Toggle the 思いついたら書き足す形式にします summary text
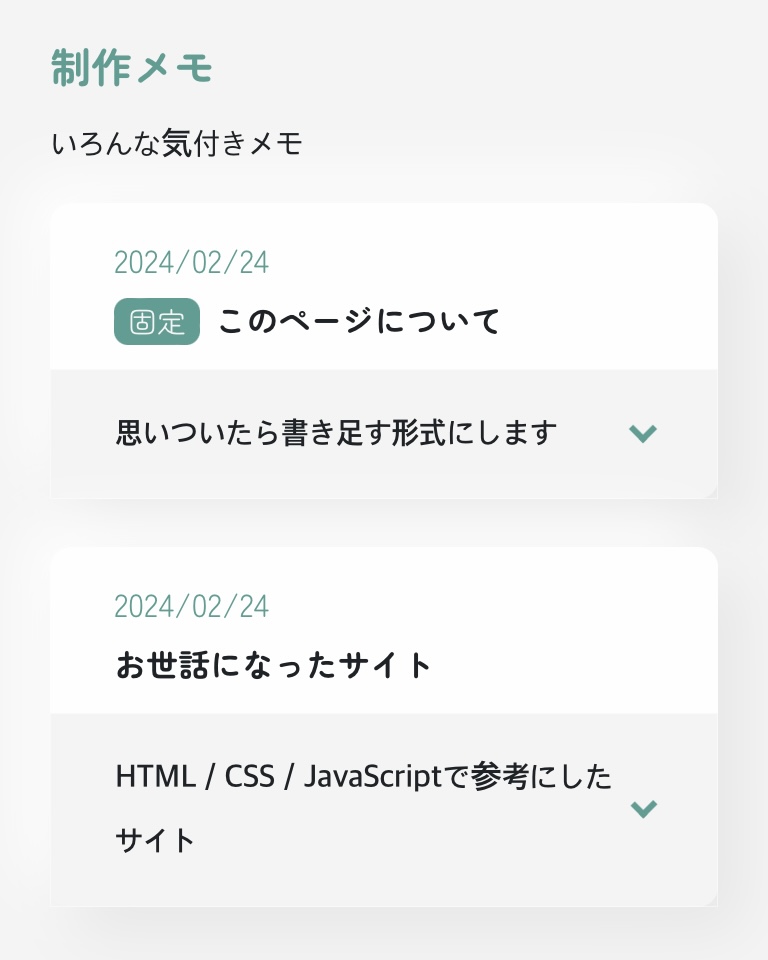 tap(336, 433)
